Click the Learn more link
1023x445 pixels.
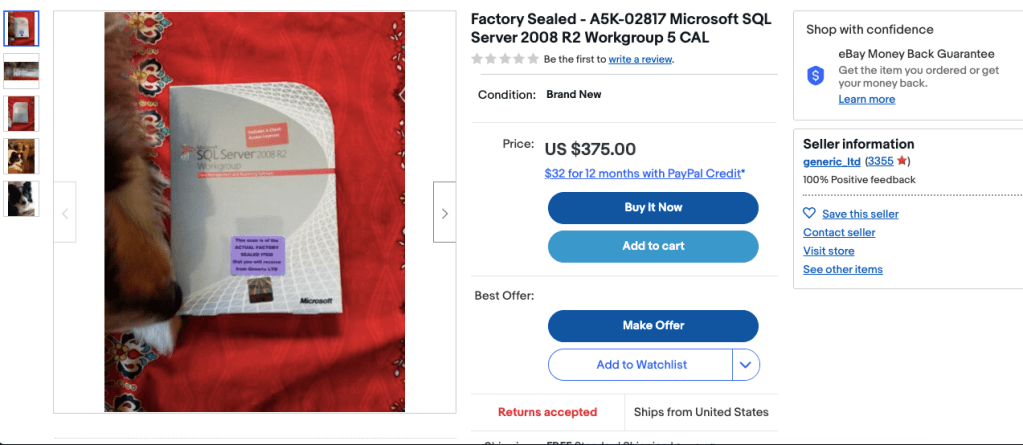866,99
